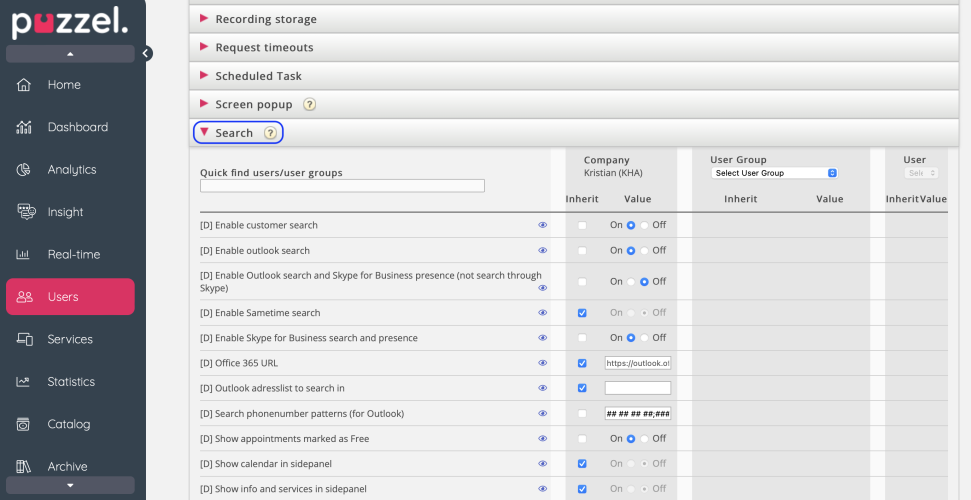Collapse the sidebar with arrow button
971x500 pixels.
pyautogui.click(x=146, y=53)
